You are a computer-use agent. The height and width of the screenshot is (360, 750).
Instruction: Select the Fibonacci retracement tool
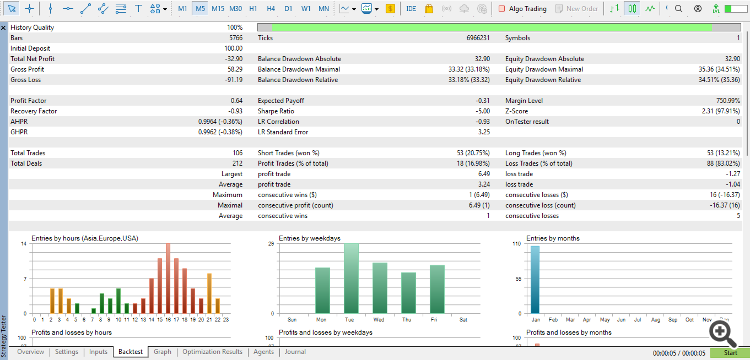pyautogui.click(x=121, y=8)
